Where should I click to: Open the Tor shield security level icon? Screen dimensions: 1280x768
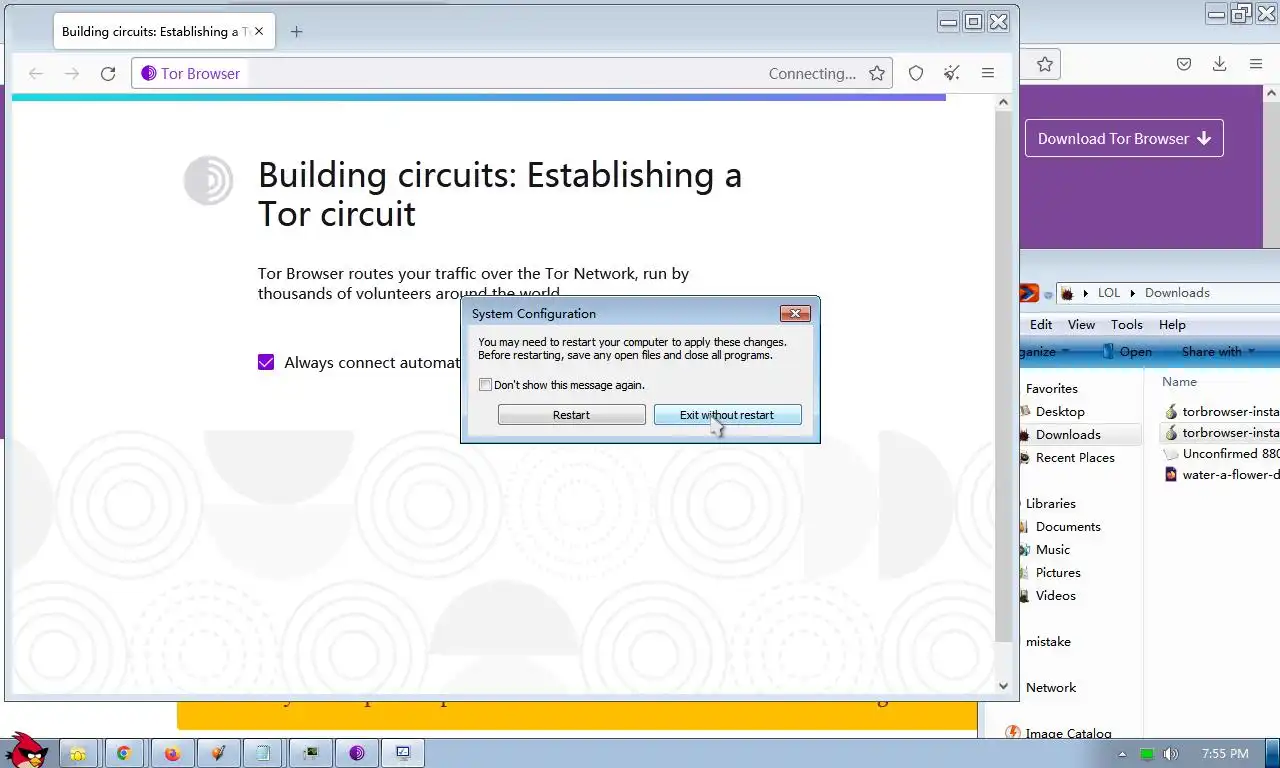point(916,73)
